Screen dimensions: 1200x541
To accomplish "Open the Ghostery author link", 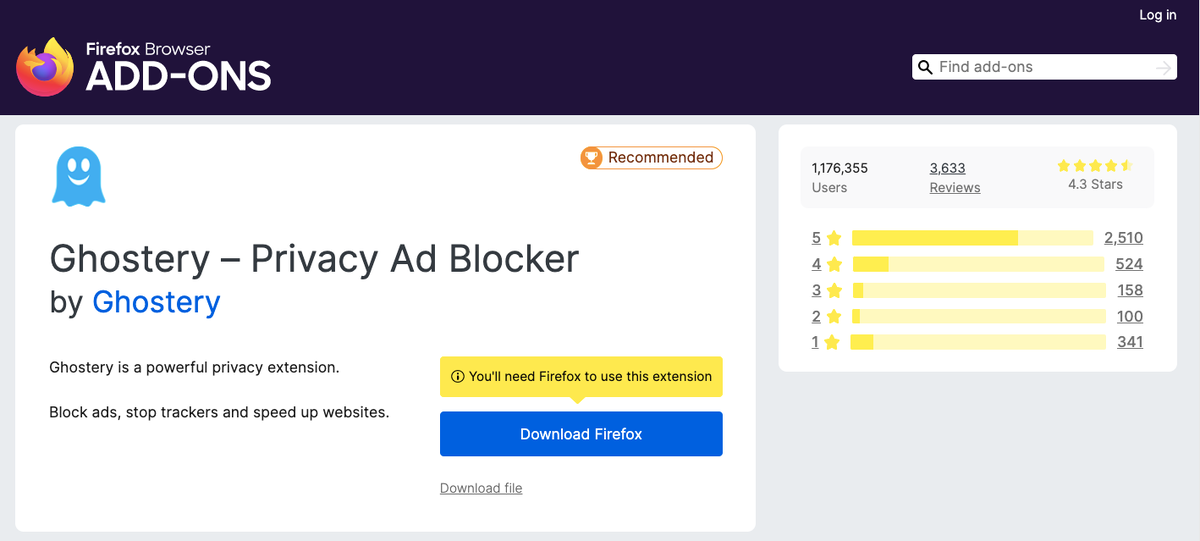I will (x=156, y=301).
